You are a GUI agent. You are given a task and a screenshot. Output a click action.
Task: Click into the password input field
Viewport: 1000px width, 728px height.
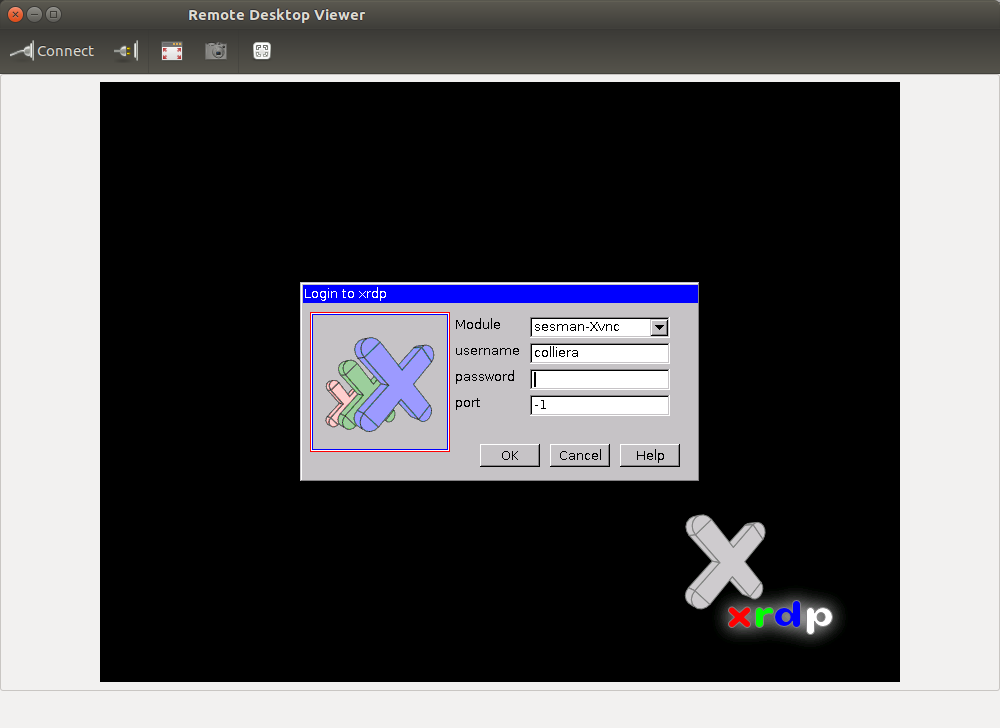click(599, 379)
